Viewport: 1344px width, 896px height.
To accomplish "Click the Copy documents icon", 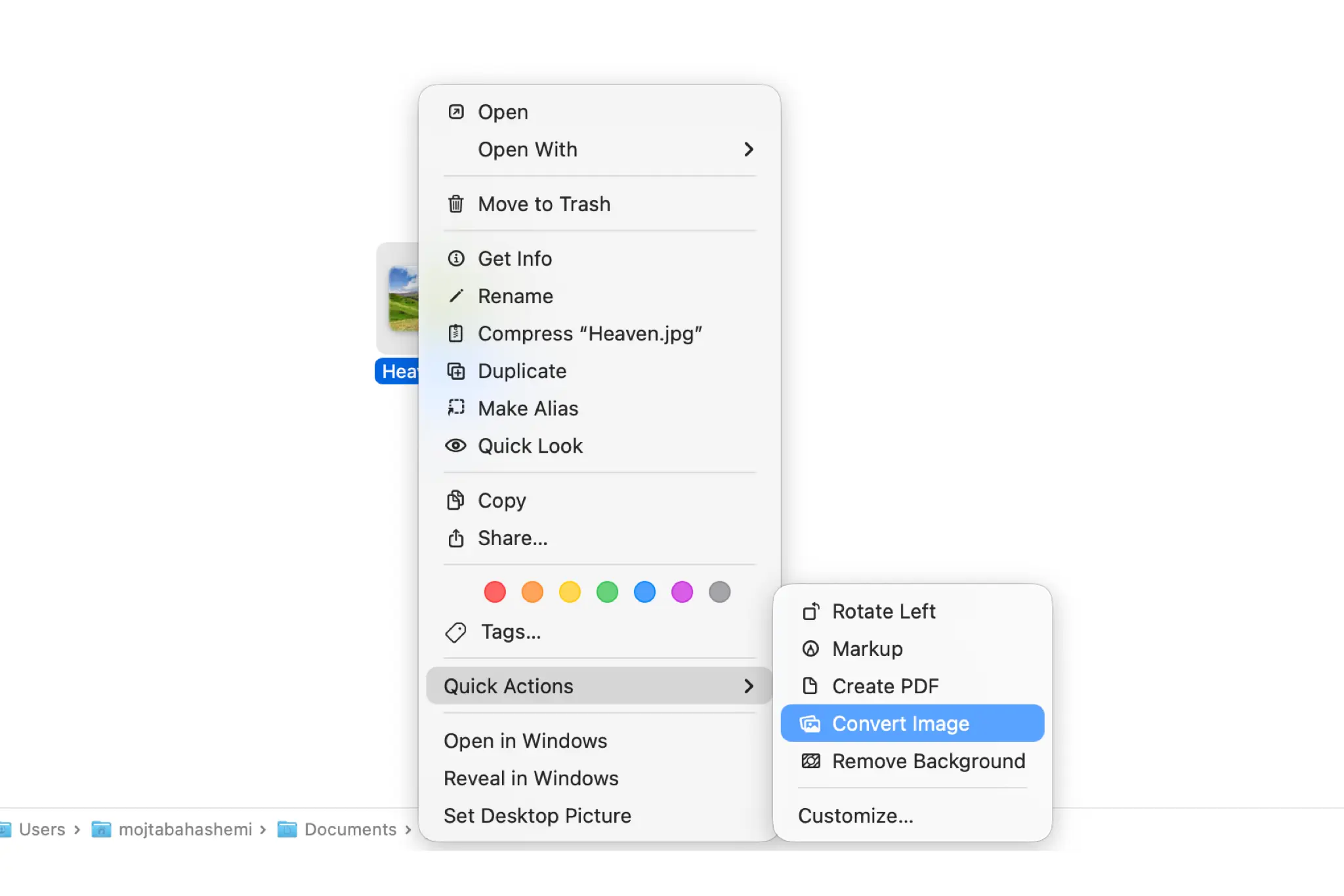I will coord(456,500).
